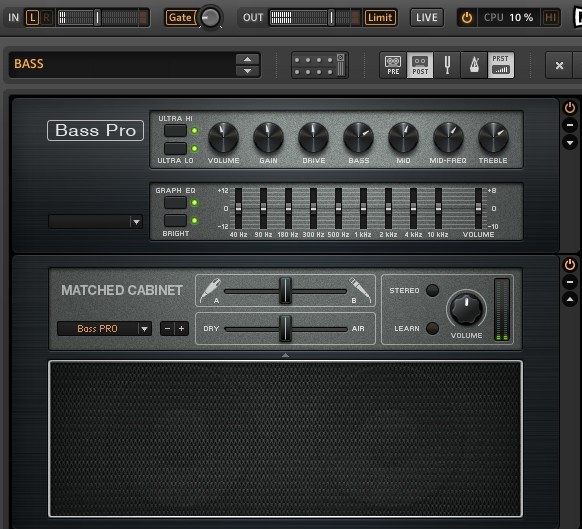Toggle the PRST preset volume icon
Screen dimensions: 582x529
[x=501, y=65]
